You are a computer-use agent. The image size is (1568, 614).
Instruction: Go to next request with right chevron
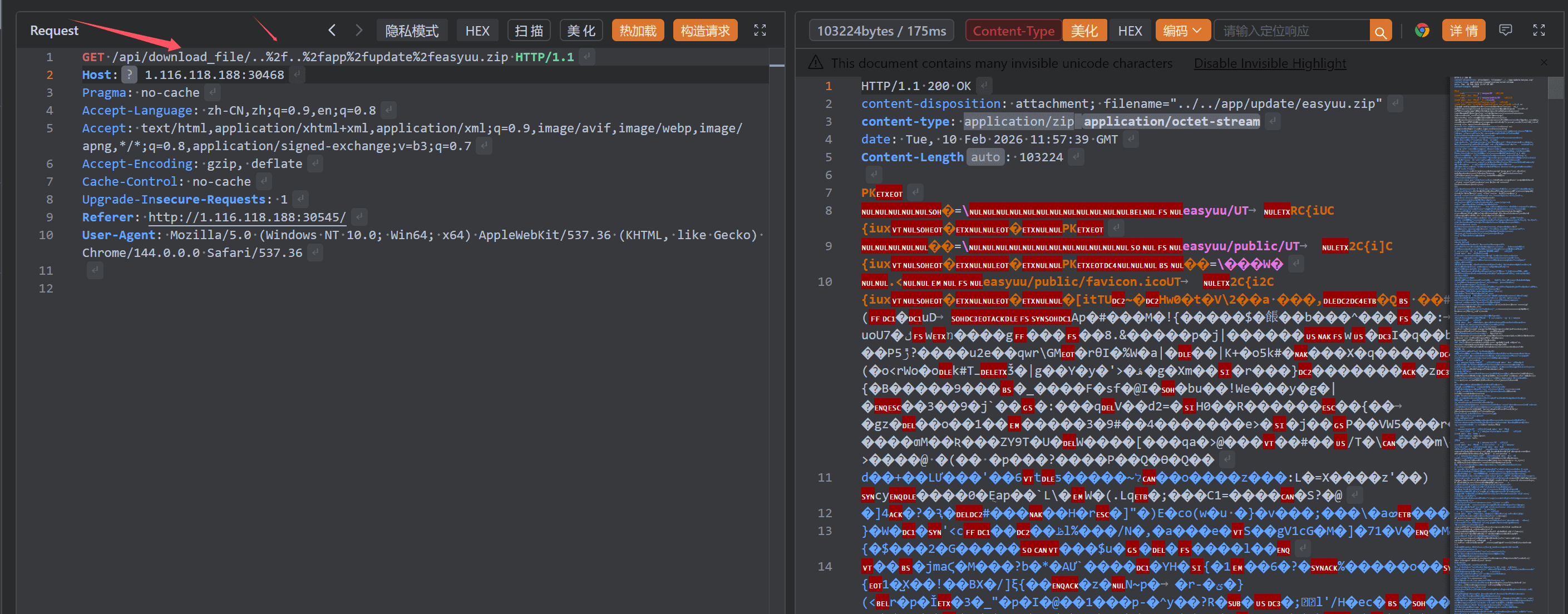coord(358,30)
